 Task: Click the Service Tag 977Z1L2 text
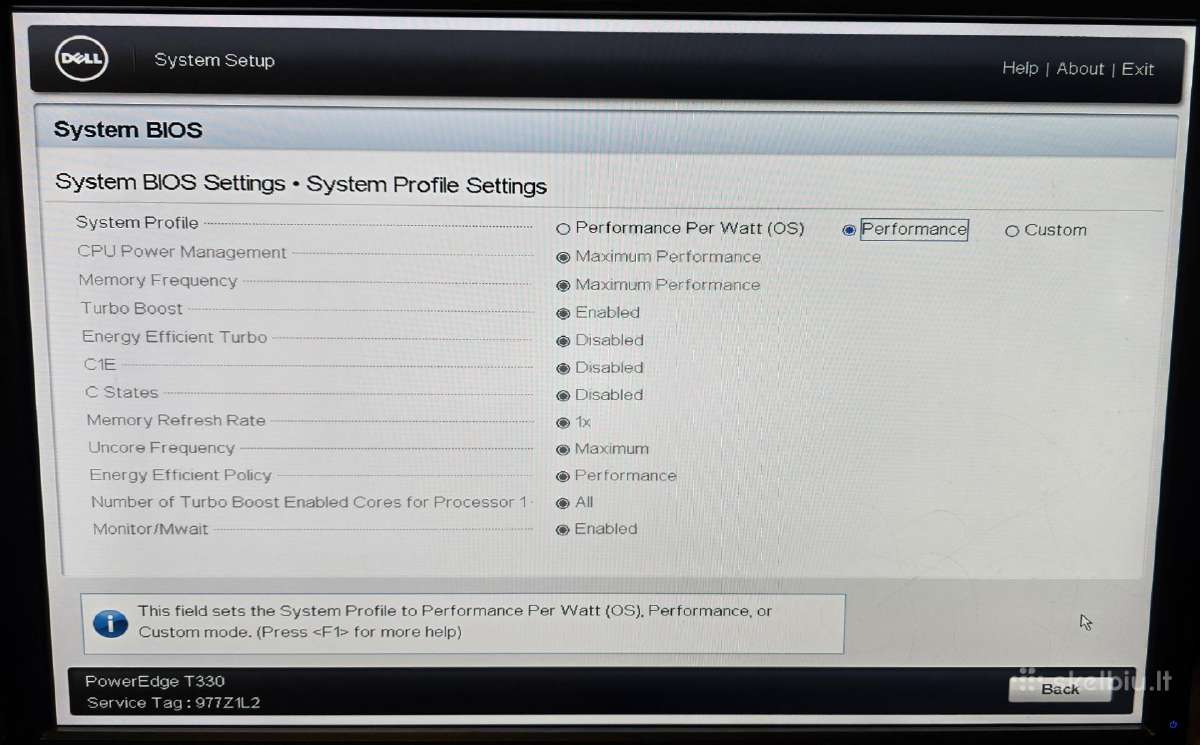click(174, 702)
